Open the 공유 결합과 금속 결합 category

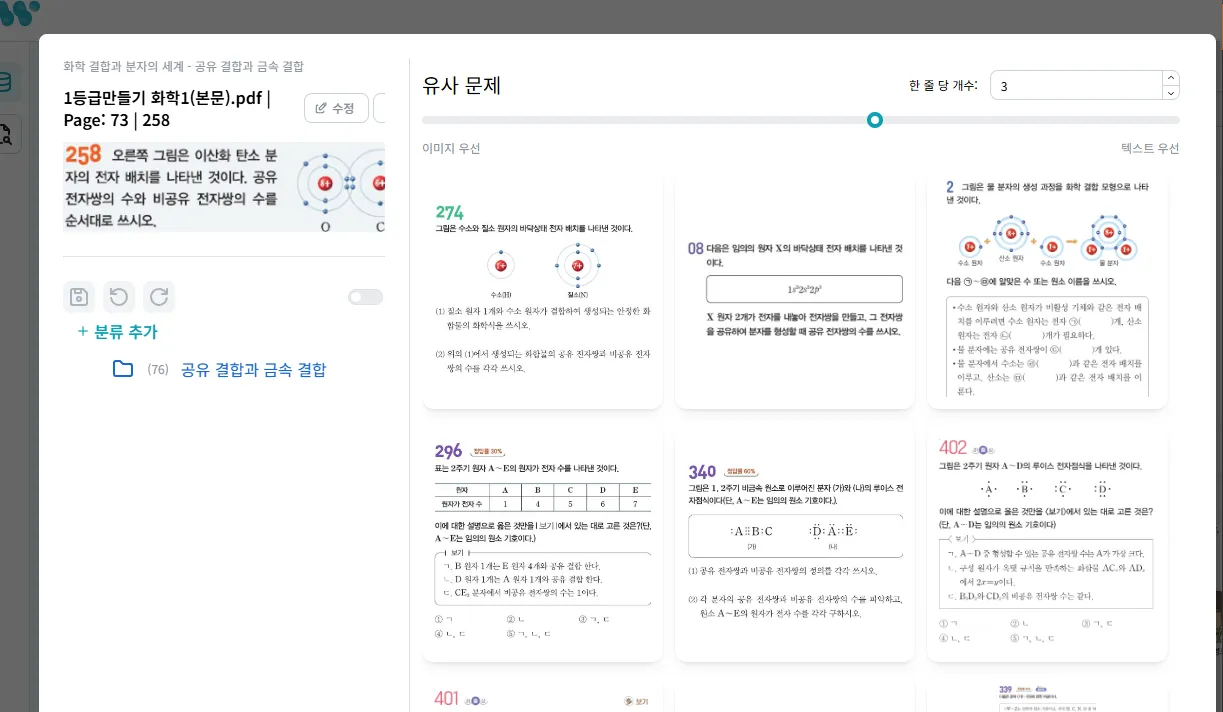point(253,370)
